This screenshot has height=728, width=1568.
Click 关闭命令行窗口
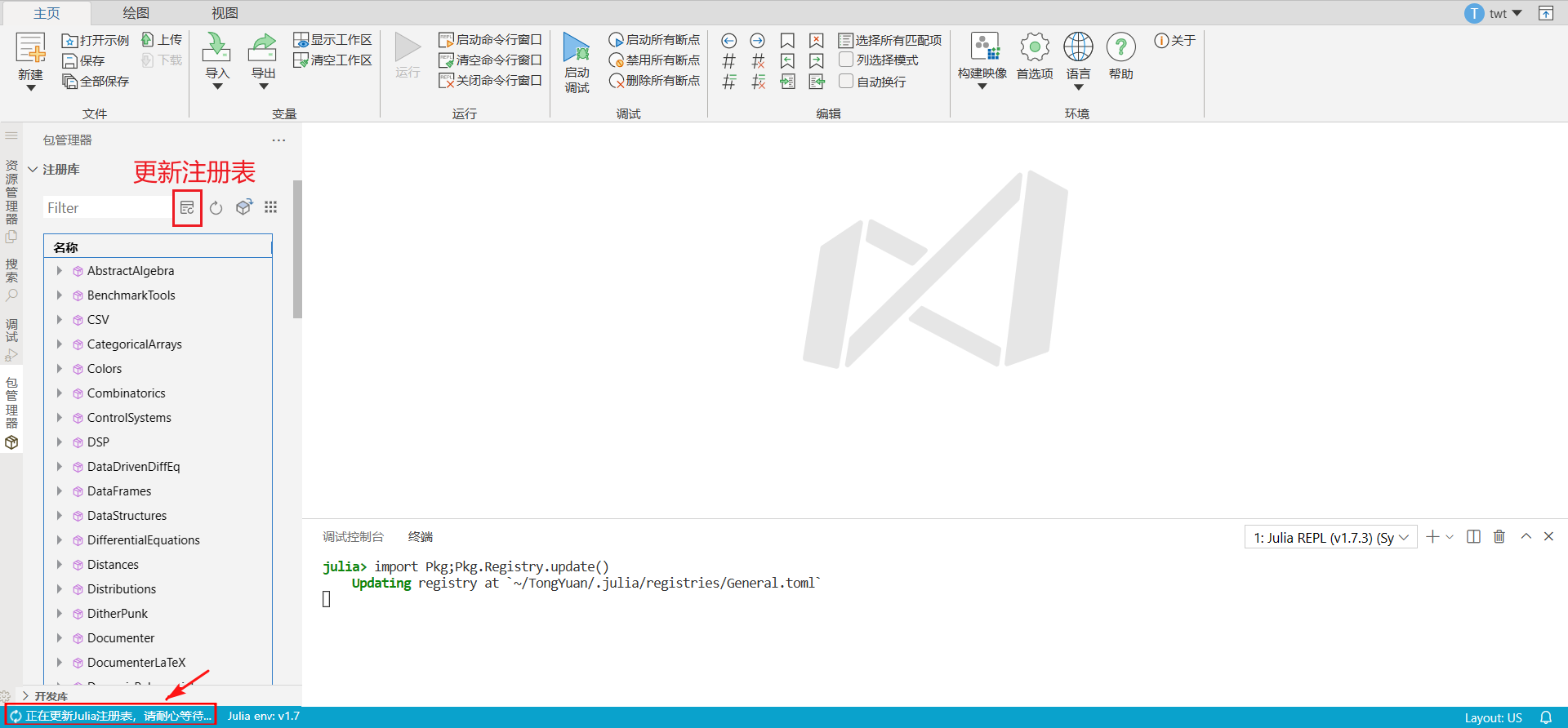[x=490, y=80]
